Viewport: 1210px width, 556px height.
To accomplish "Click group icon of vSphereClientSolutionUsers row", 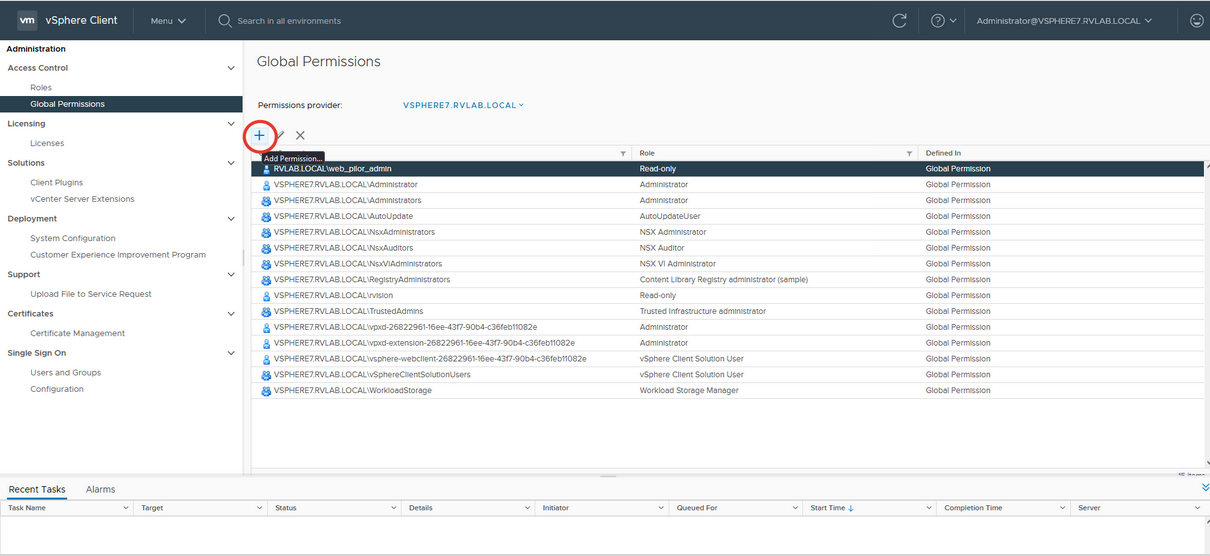I will tap(266, 375).
